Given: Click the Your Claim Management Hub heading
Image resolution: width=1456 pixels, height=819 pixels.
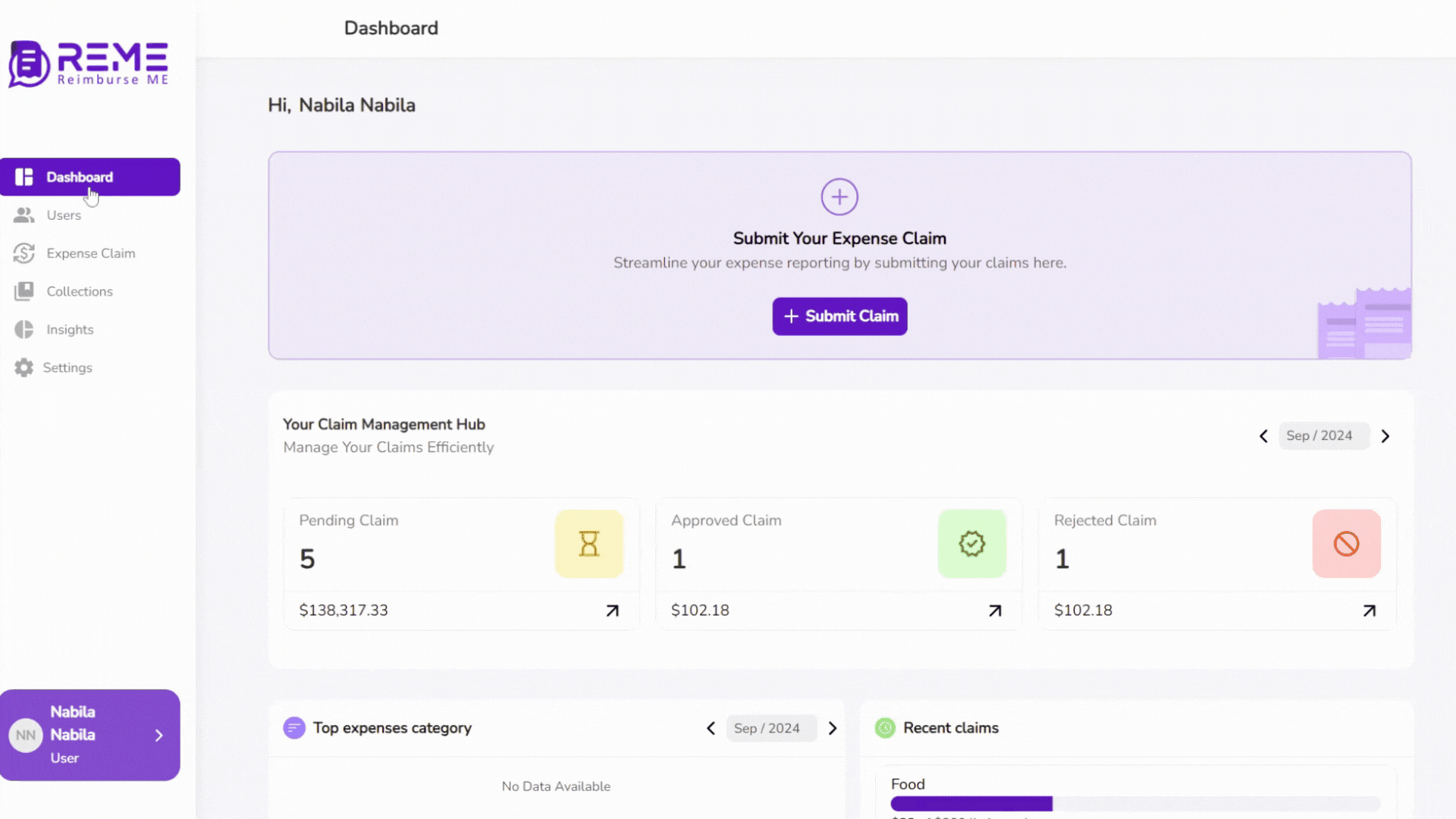Looking at the screenshot, I should pos(384,425).
